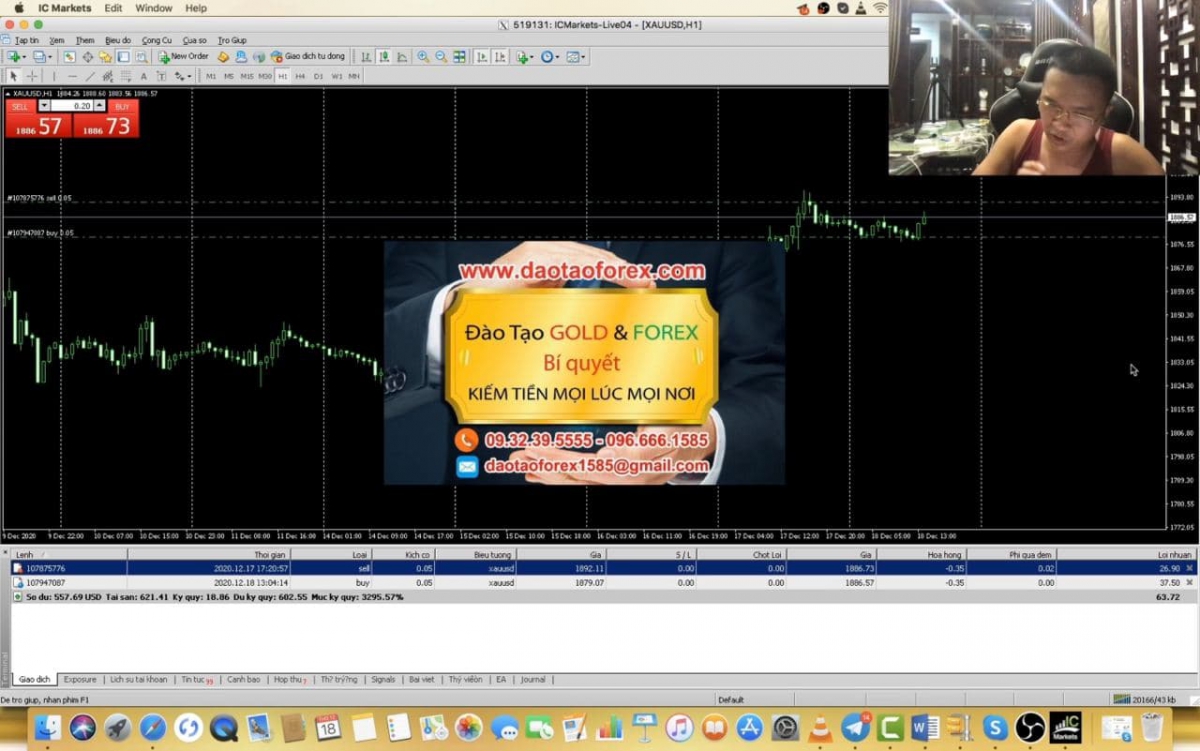The image size is (1200, 751).
Task: Open the Cong Cu menu
Action: pyautogui.click(x=157, y=40)
